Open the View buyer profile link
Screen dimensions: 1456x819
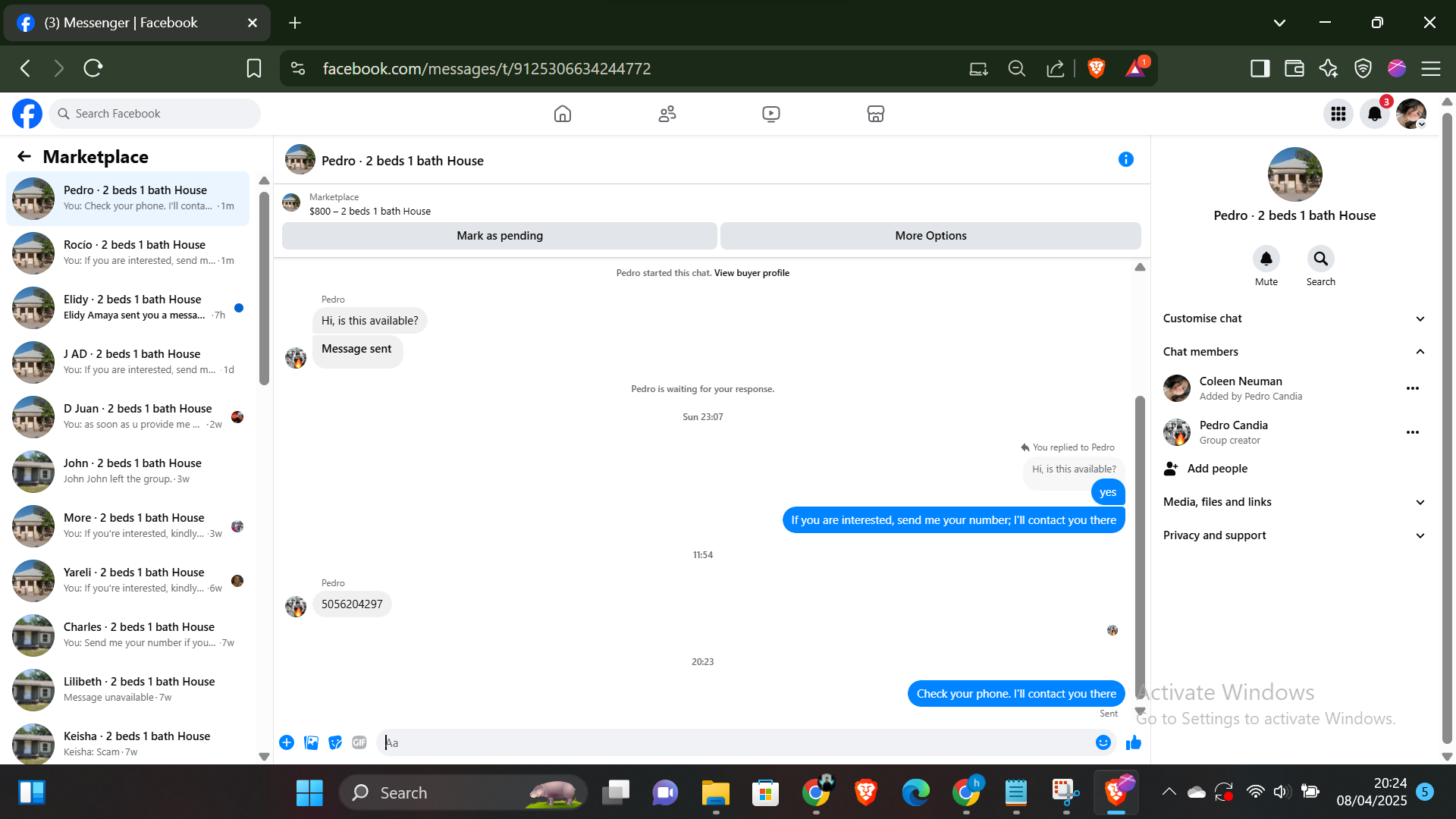(x=751, y=273)
